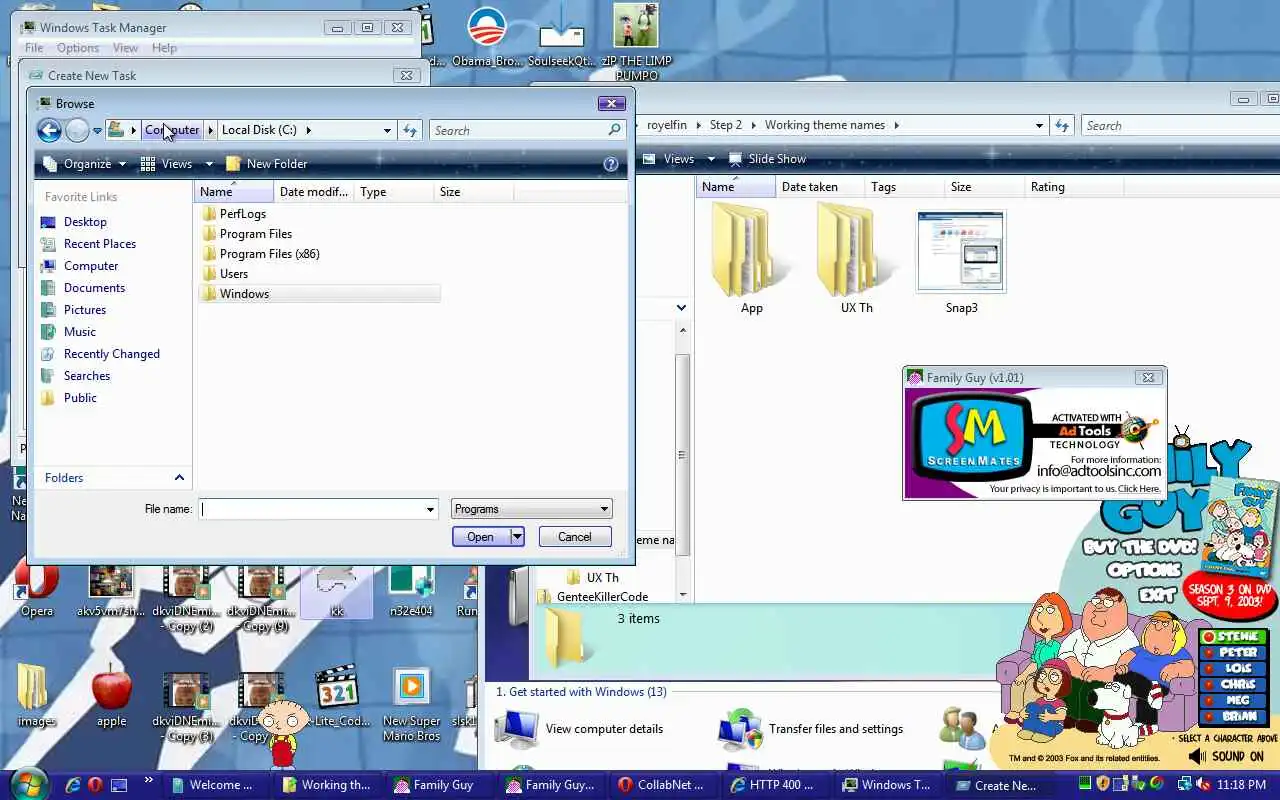Launch Opera from Quick Launch bar
This screenshot has width=1280, height=800.
coord(95,785)
